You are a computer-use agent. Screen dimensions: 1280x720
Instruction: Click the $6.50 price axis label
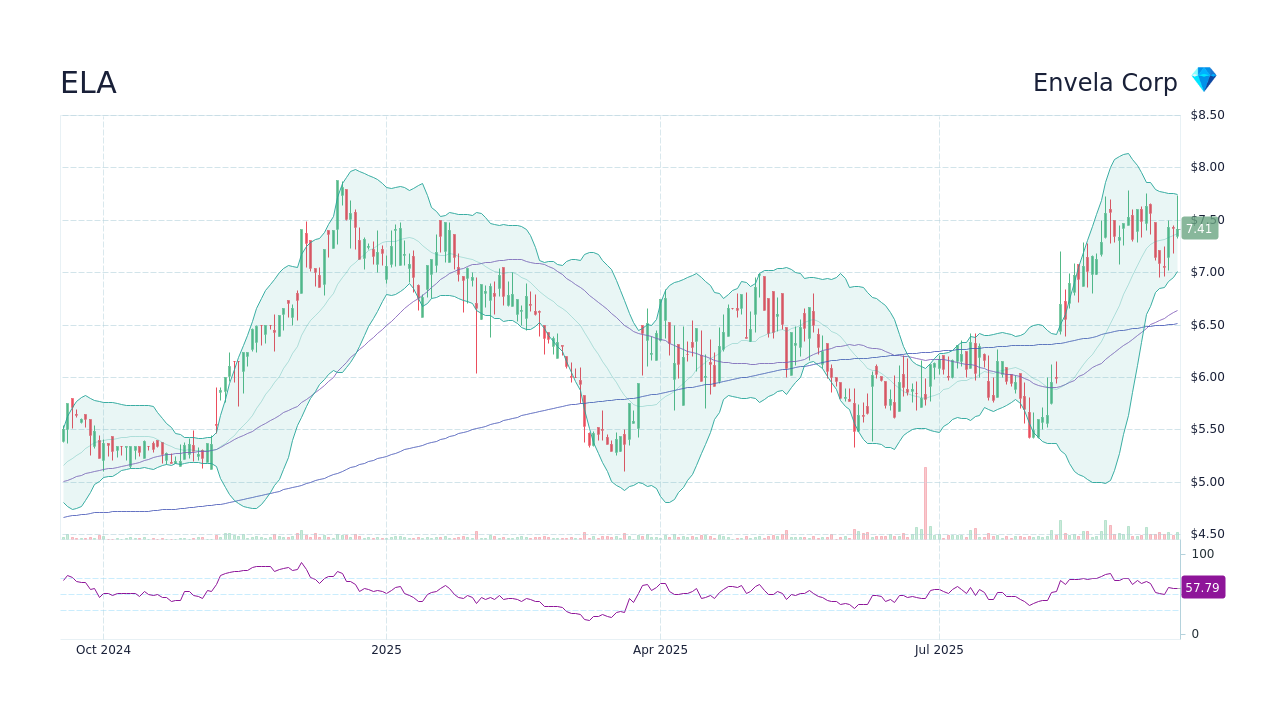click(x=1207, y=325)
